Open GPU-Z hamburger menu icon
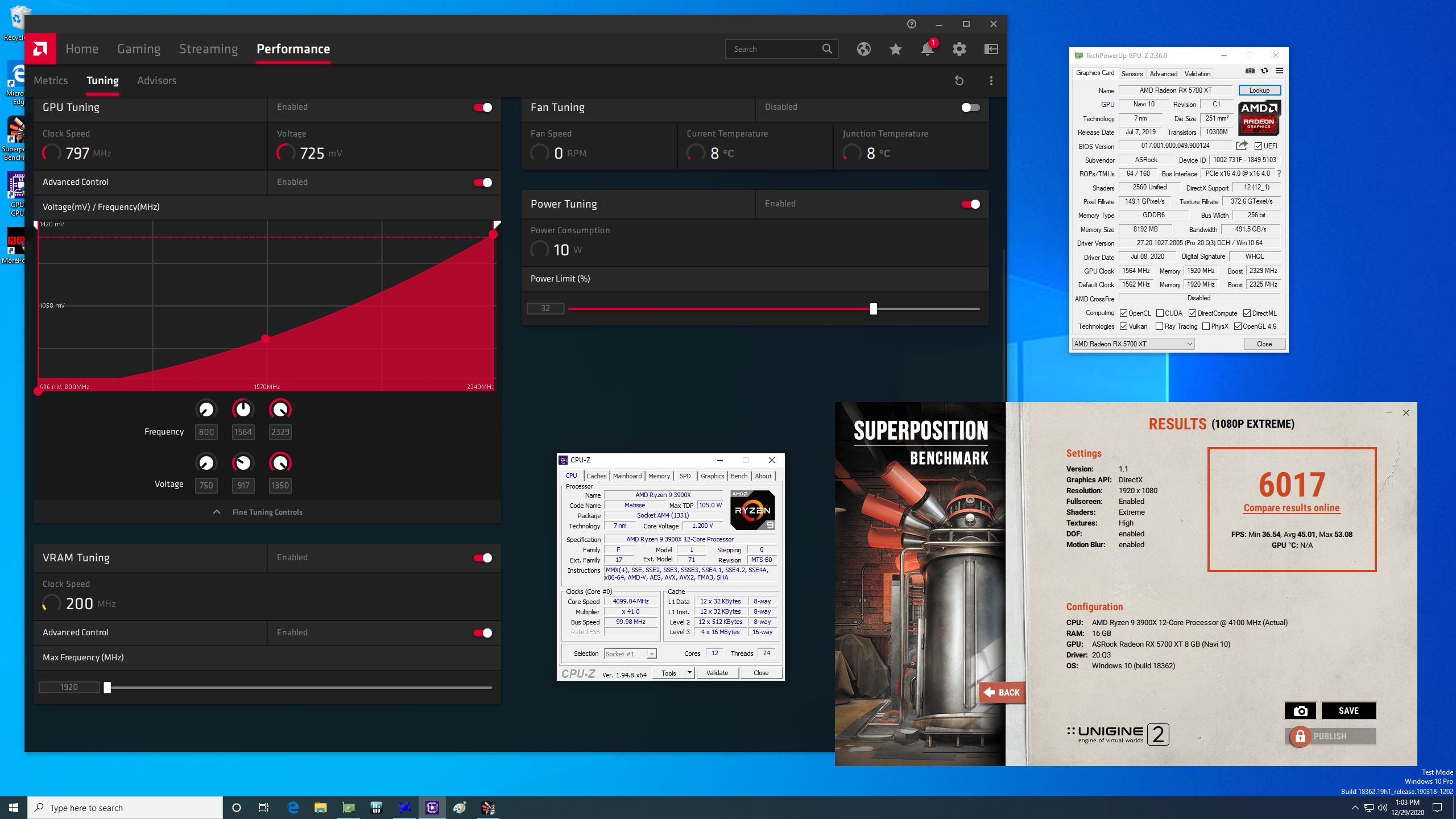Image resolution: width=1456 pixels, height=819 pixels. click(1279, 71)
